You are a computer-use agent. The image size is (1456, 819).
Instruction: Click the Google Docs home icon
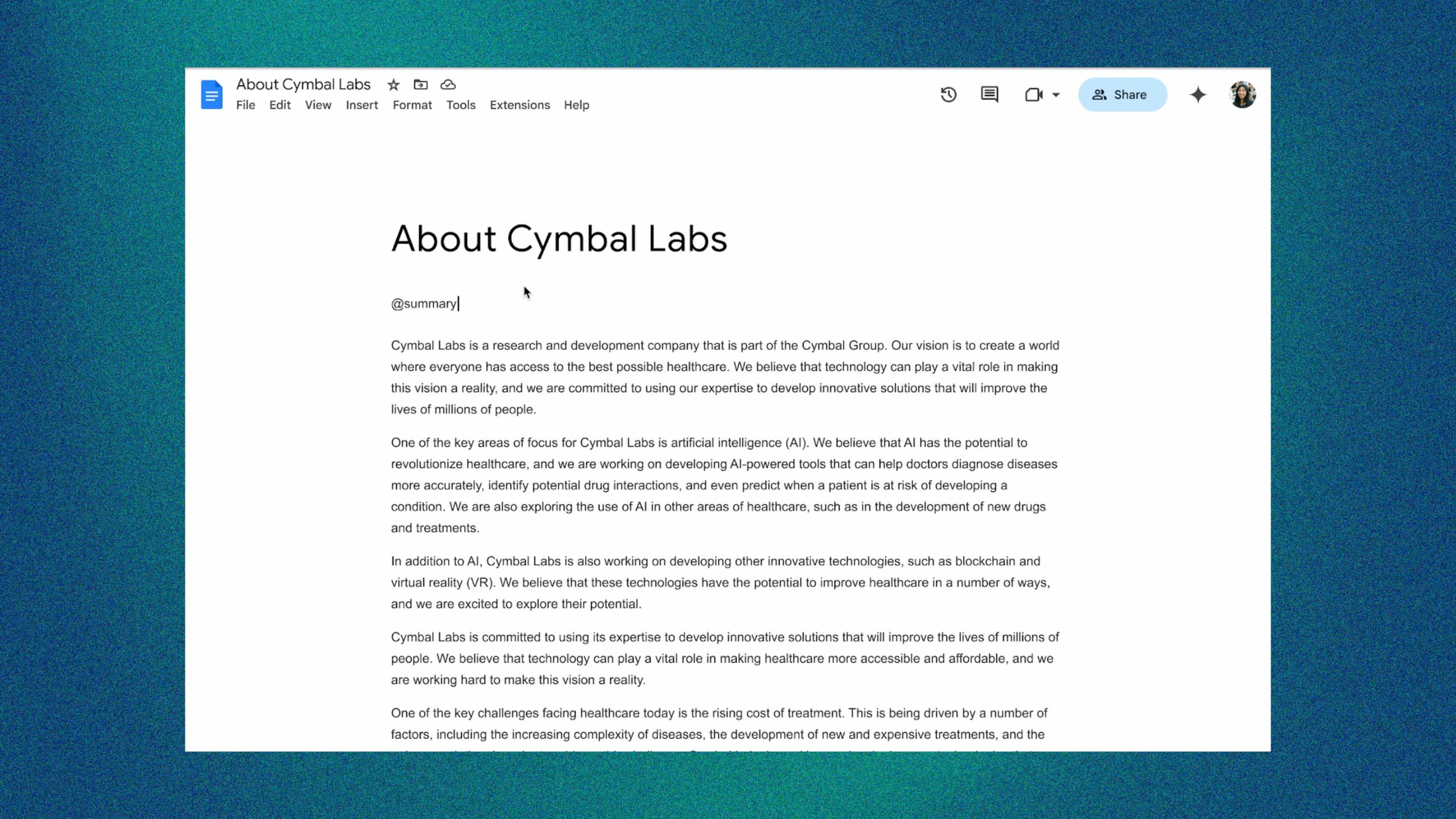(x=211, y=94)
